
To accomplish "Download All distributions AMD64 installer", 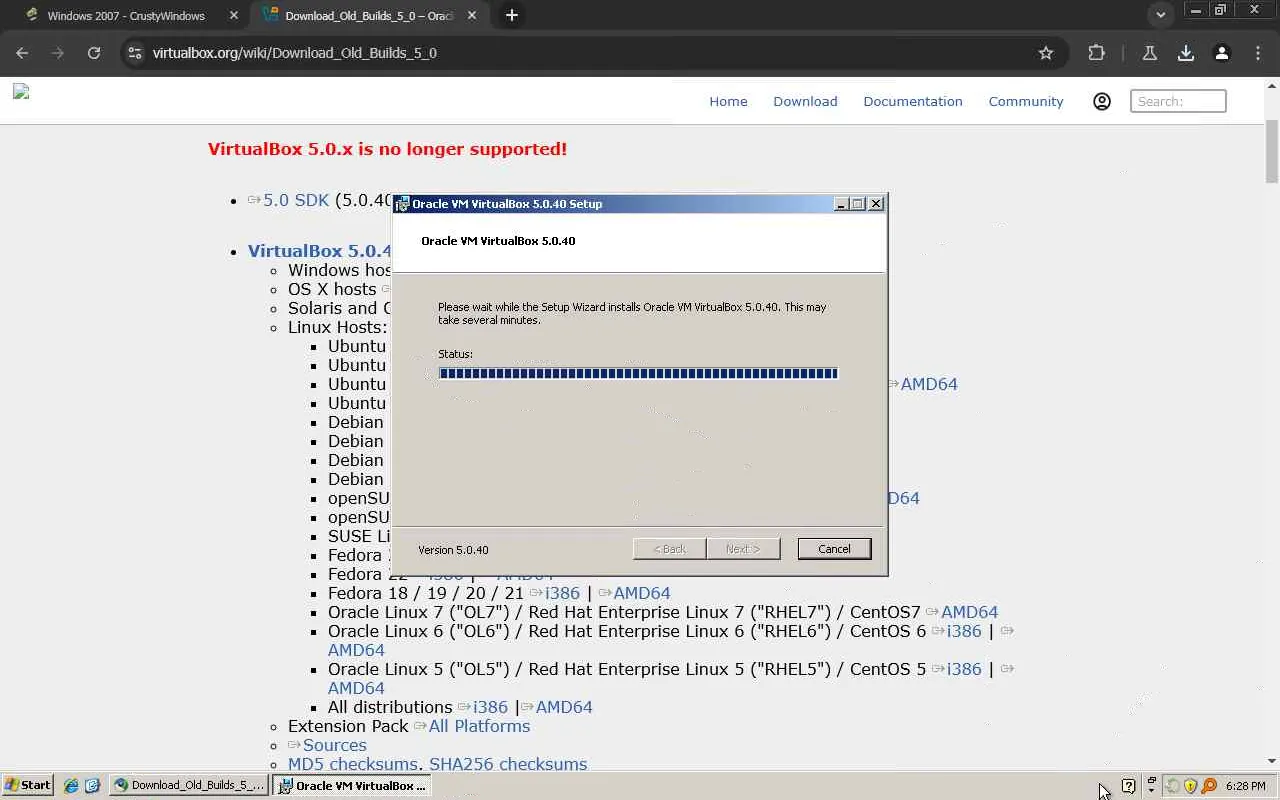I will click(564, 707).
